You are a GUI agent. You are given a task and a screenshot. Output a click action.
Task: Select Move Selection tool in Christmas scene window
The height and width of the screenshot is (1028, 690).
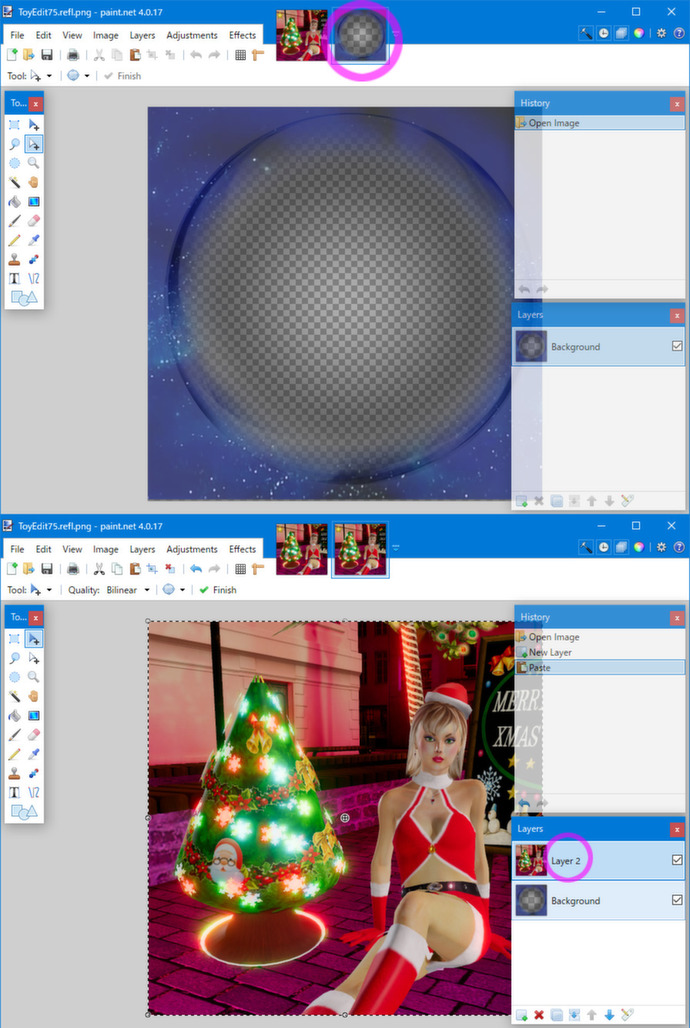coord(33,658)
